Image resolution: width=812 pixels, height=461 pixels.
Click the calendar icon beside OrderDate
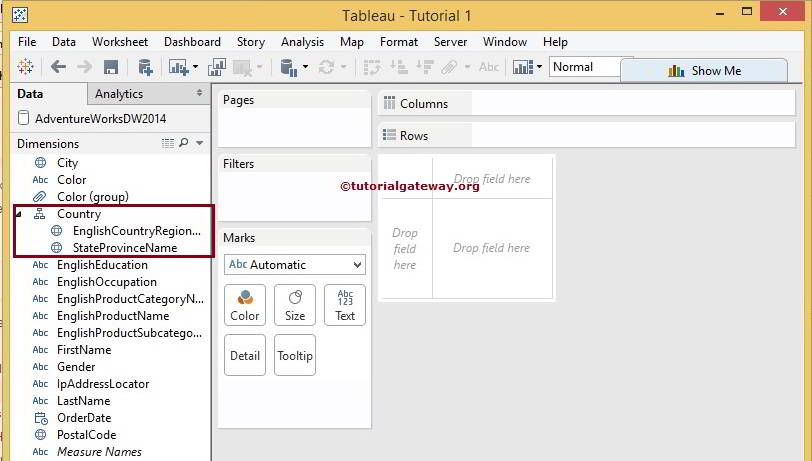[40, 417]
